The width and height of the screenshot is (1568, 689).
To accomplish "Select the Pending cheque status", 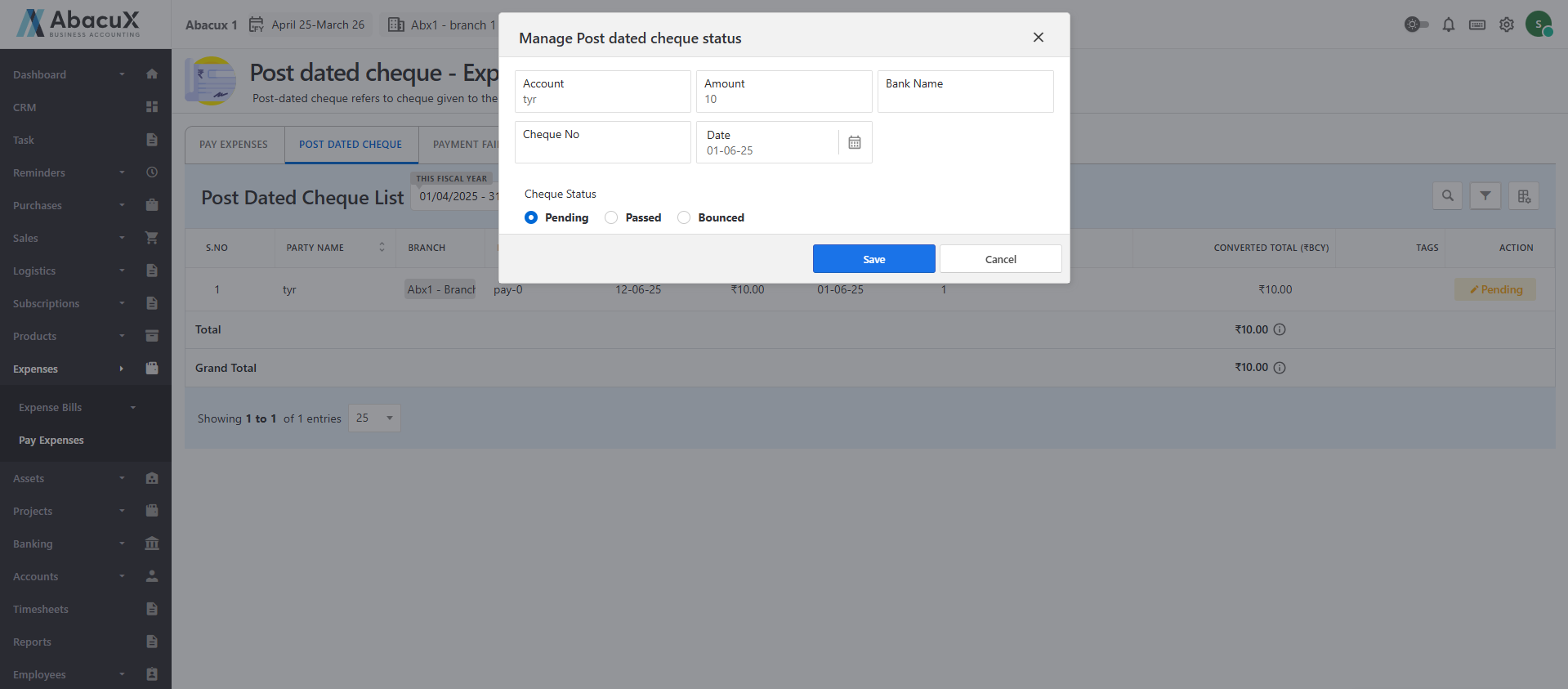I will pos(531,217).
